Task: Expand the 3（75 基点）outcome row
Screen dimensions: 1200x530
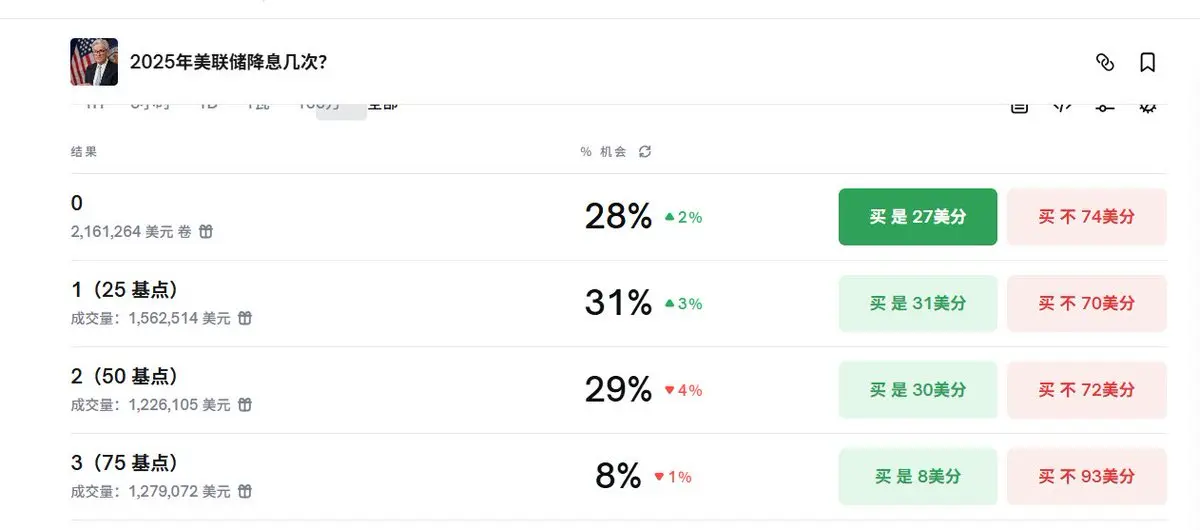Action: 618,477
